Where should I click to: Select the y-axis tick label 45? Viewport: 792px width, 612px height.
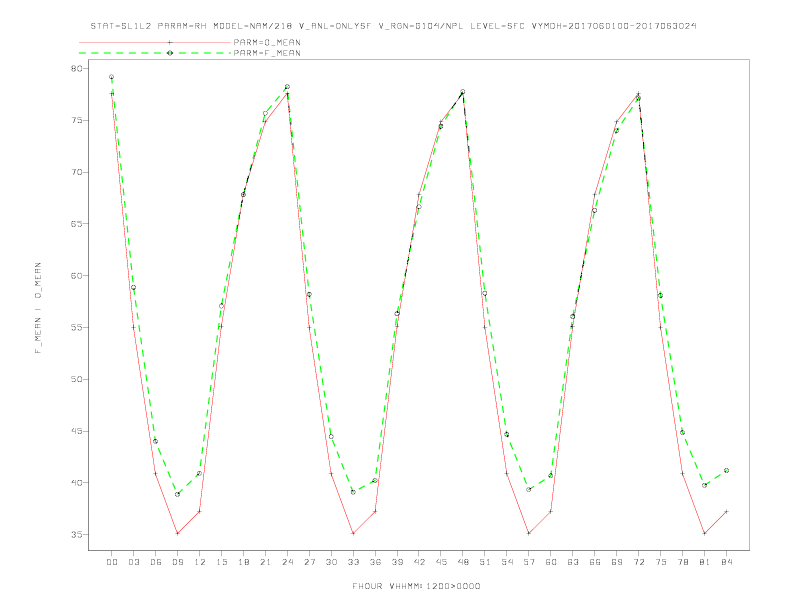pyautogui.click(x=77, y=431)
